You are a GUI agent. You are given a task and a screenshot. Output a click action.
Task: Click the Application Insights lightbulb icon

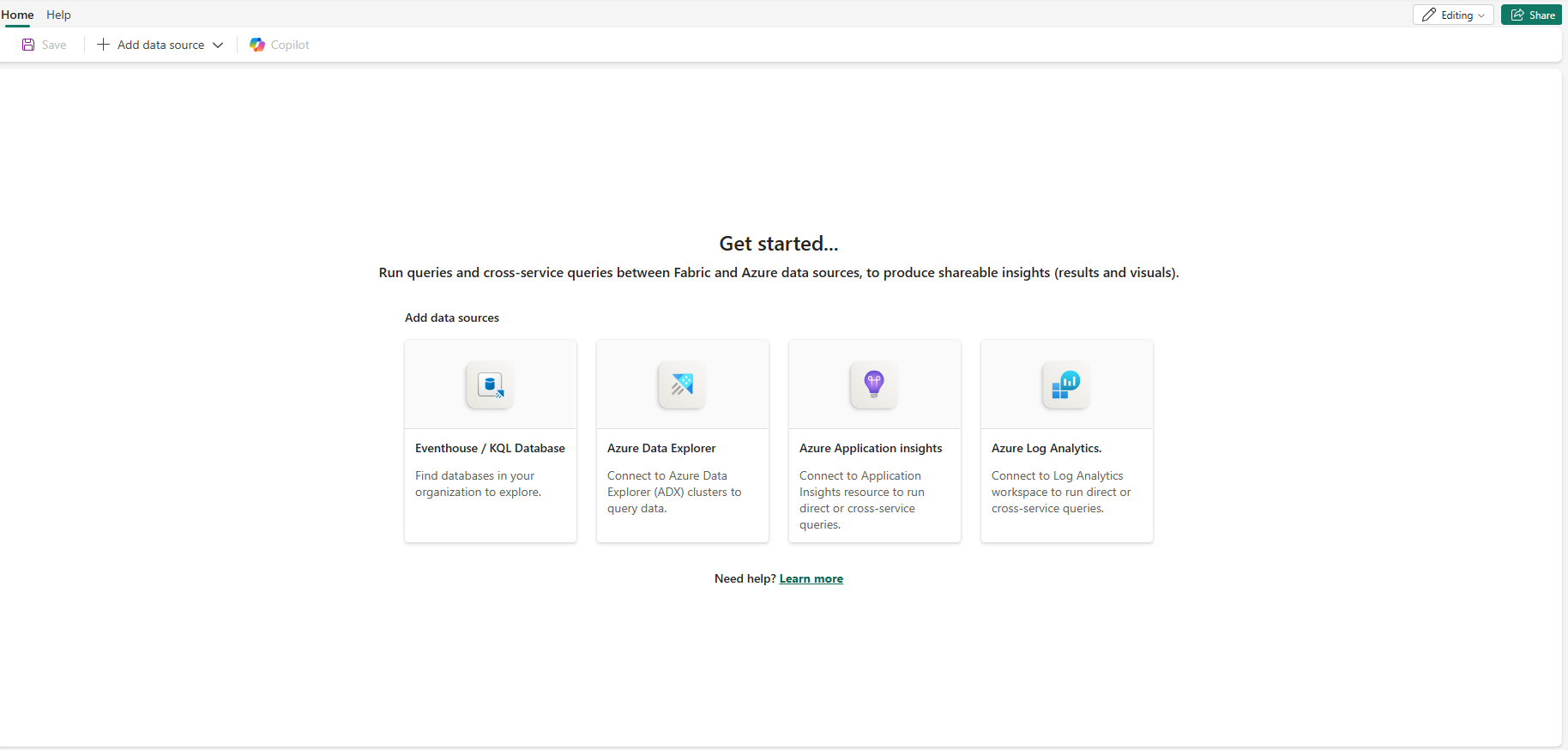click(x=874, y=385)
